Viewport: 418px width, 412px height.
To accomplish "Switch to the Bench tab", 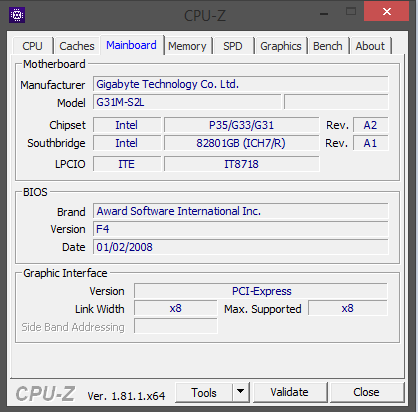I will [328, 46].
